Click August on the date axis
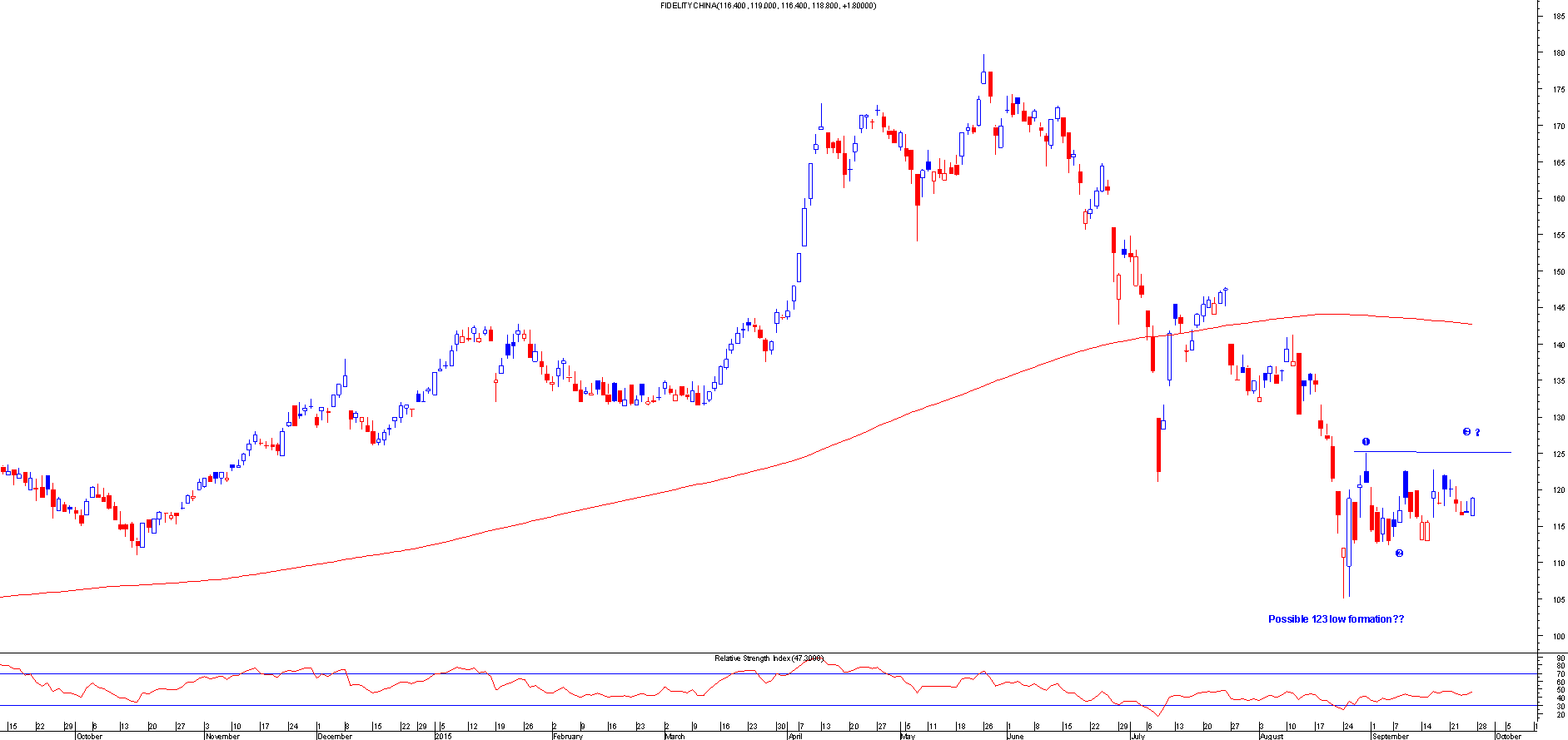 click(x=1272, y=736)
